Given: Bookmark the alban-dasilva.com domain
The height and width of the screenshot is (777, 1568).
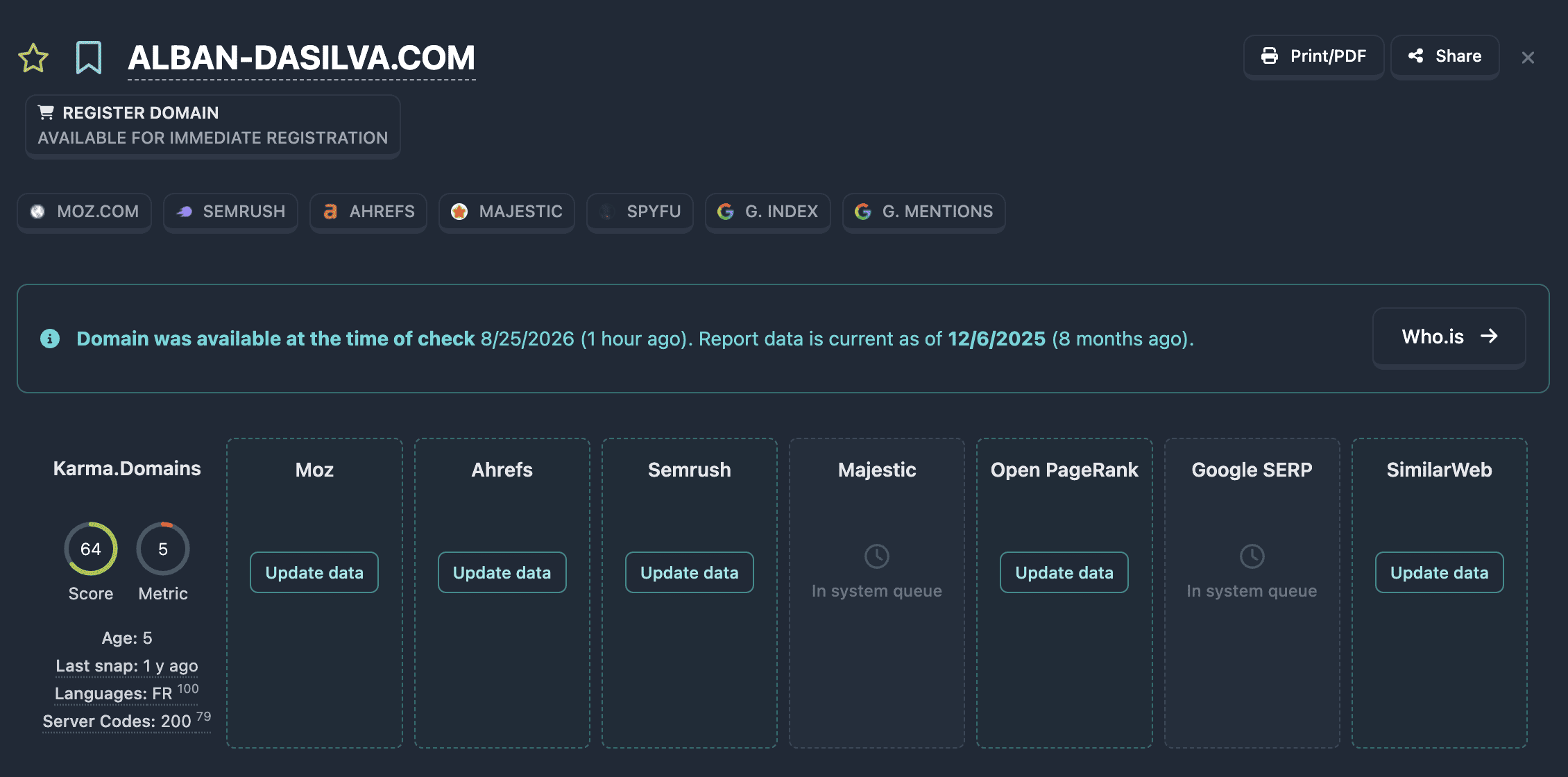Looking at the screenshot, I should 89,58.
